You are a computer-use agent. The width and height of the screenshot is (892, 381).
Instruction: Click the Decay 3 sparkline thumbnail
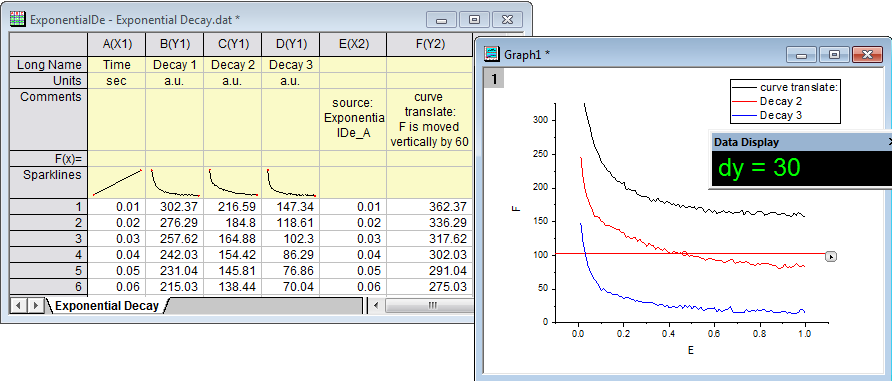(x=291, y=183)
